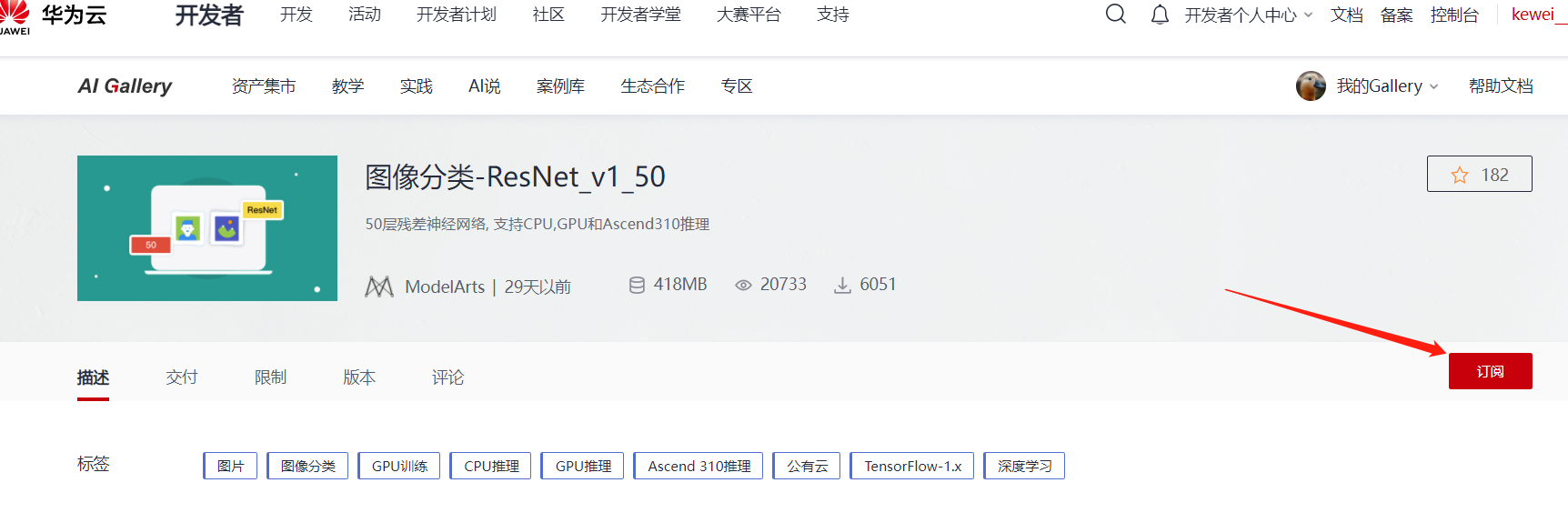
Task: Click the GPU推理 tag
Action: click(583, 466)
